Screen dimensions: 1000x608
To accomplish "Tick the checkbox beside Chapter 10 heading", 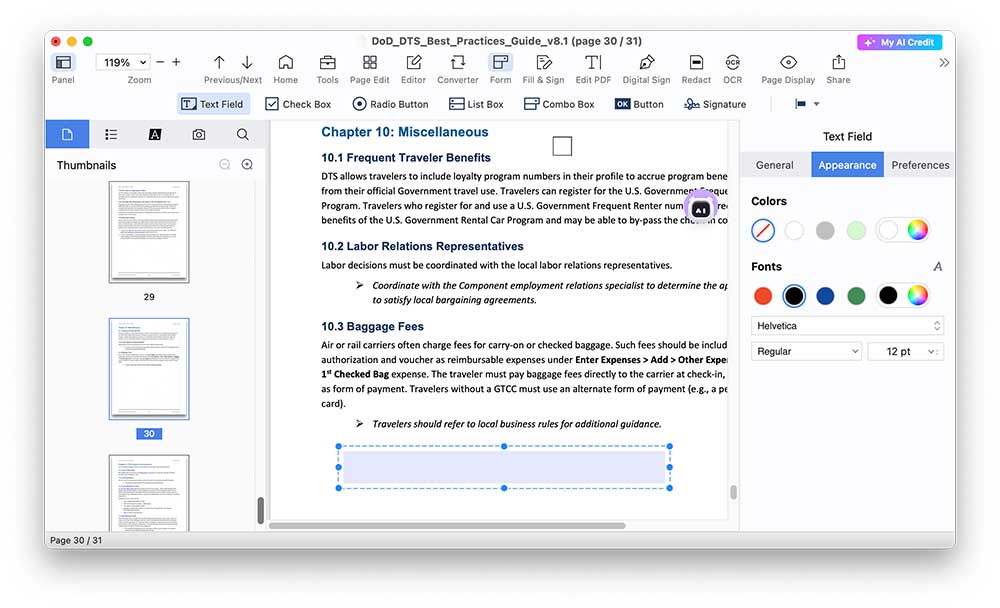I will 562,146.
